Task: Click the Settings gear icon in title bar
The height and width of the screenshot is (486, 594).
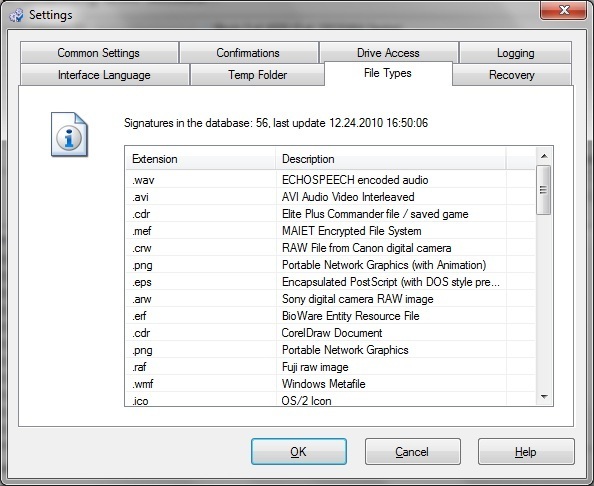Action: click(x=16, y=16)
